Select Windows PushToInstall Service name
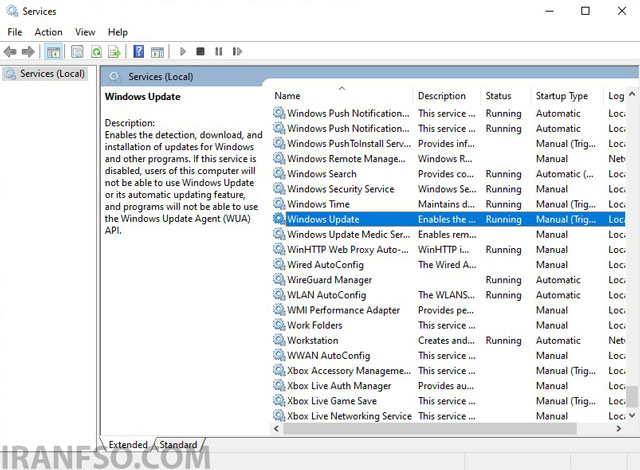The height and width of the screenshot is (470, 640). pos(349,144)
